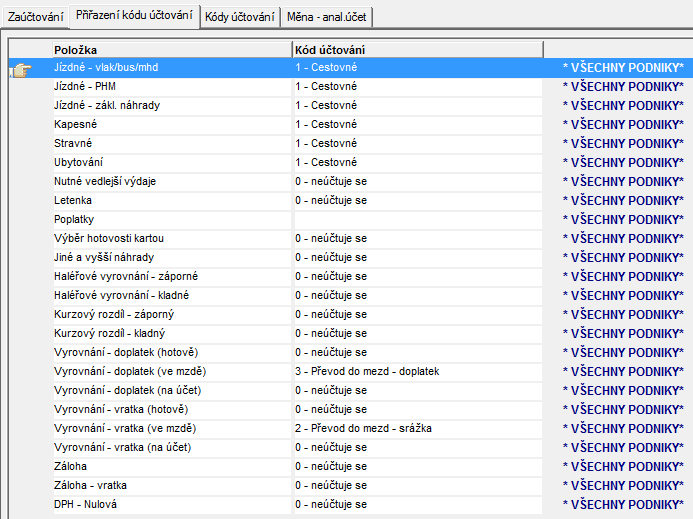
Task: Click 0 - neúčtuje se code for Záloha
Action: (x=418, y=467)
